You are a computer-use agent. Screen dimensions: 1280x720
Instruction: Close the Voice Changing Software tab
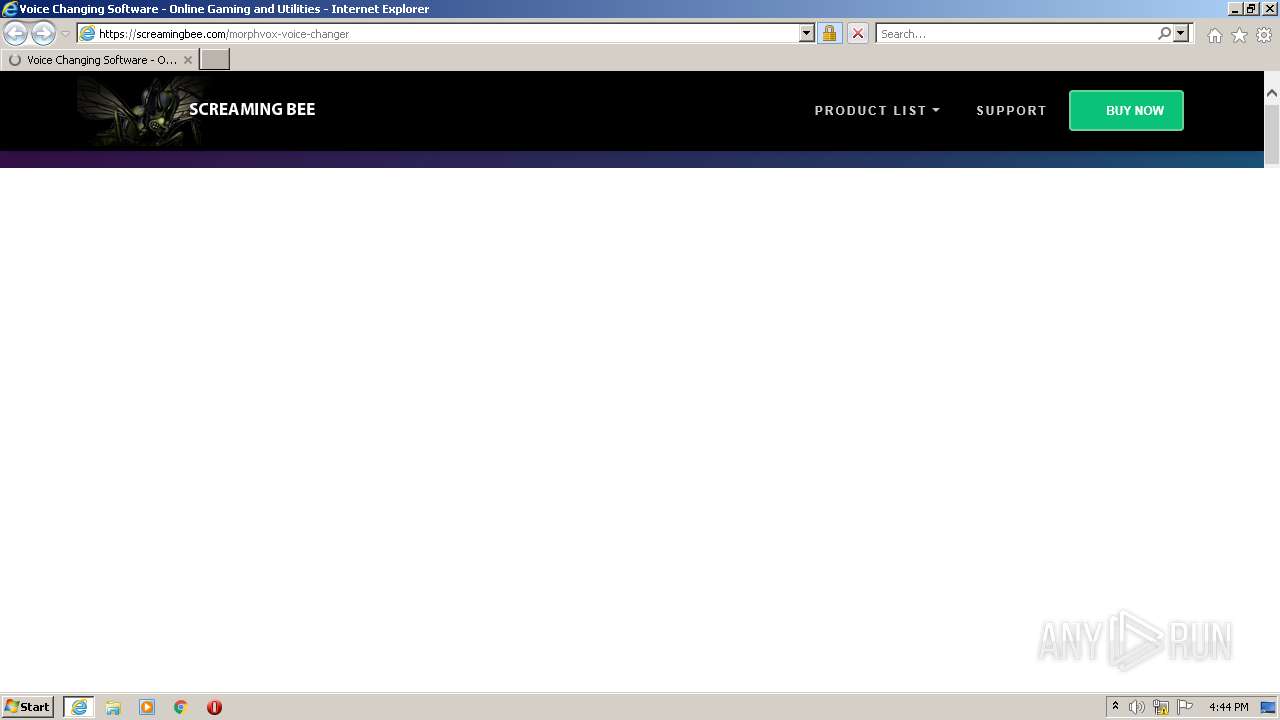(187, 60)
